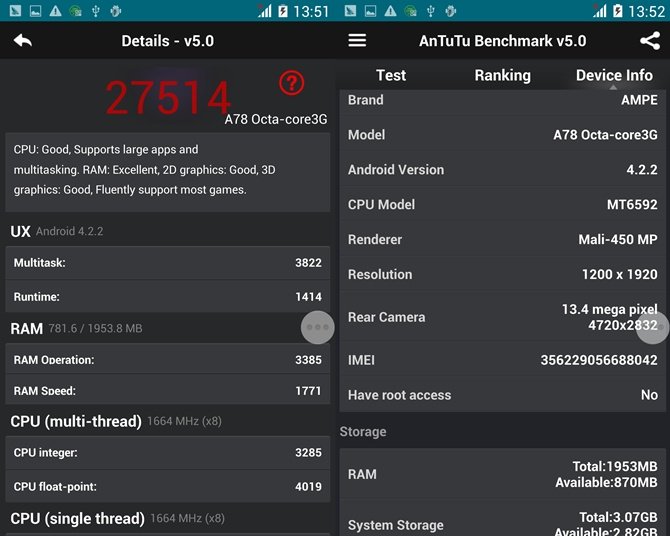This screenshot has width=670, height=536.
Task: Tap the 13:51 clock in status bar
Action: tap(311, 11)
